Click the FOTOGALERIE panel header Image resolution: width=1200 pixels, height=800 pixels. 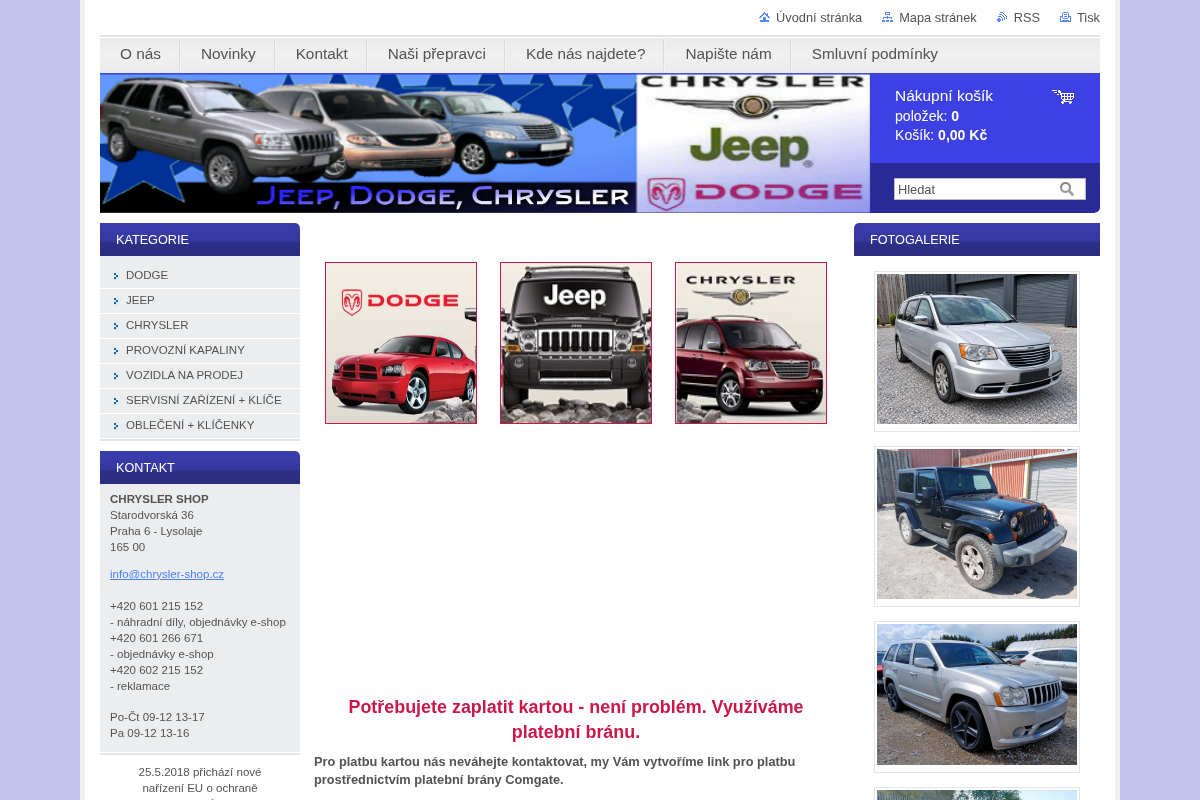(x=977, y=240)
